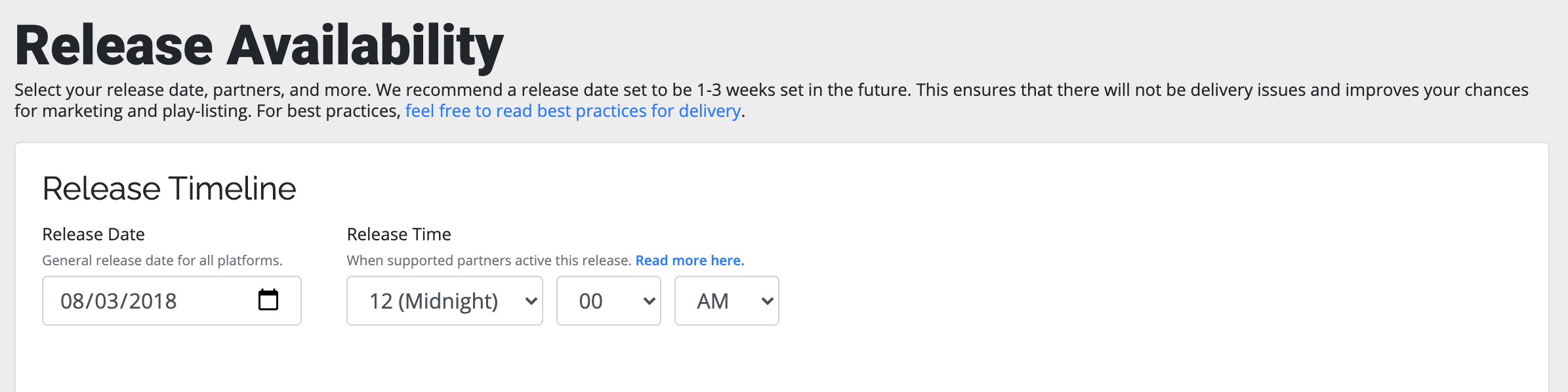Select the day segment 03 in date
1568x392 pixels.
[107, 301]
